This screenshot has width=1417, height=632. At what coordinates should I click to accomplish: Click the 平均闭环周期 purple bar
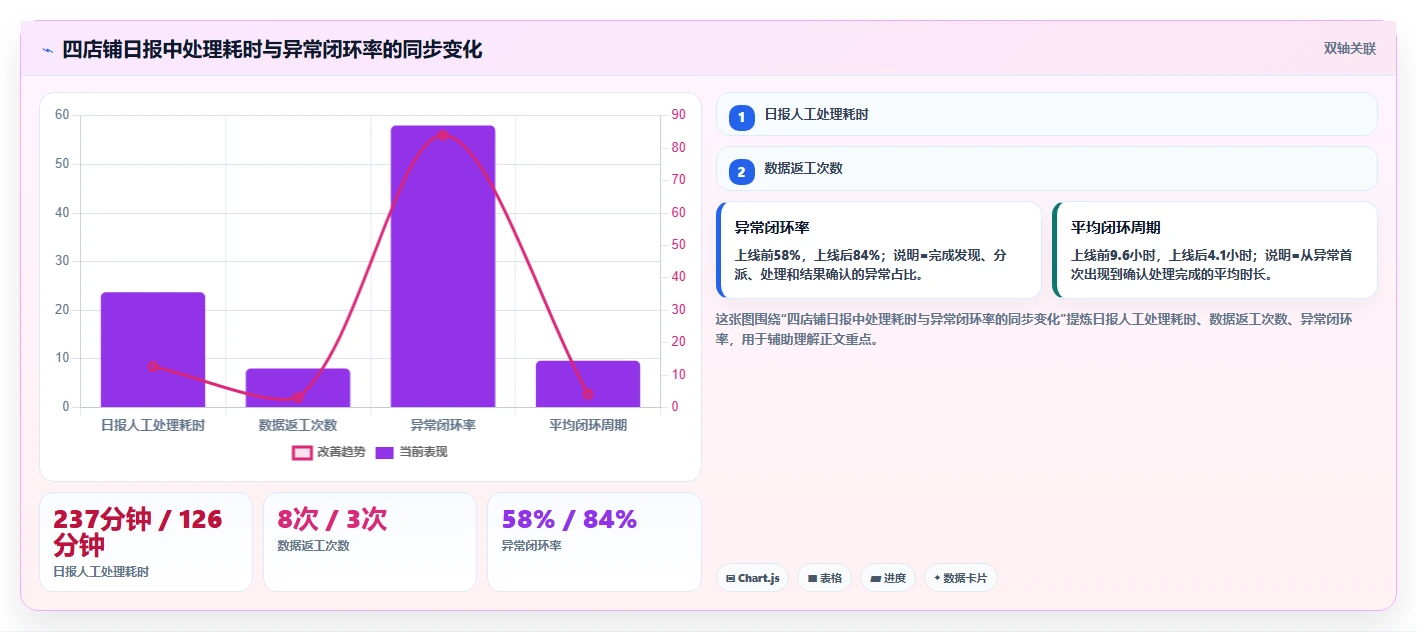pos(588,384)
